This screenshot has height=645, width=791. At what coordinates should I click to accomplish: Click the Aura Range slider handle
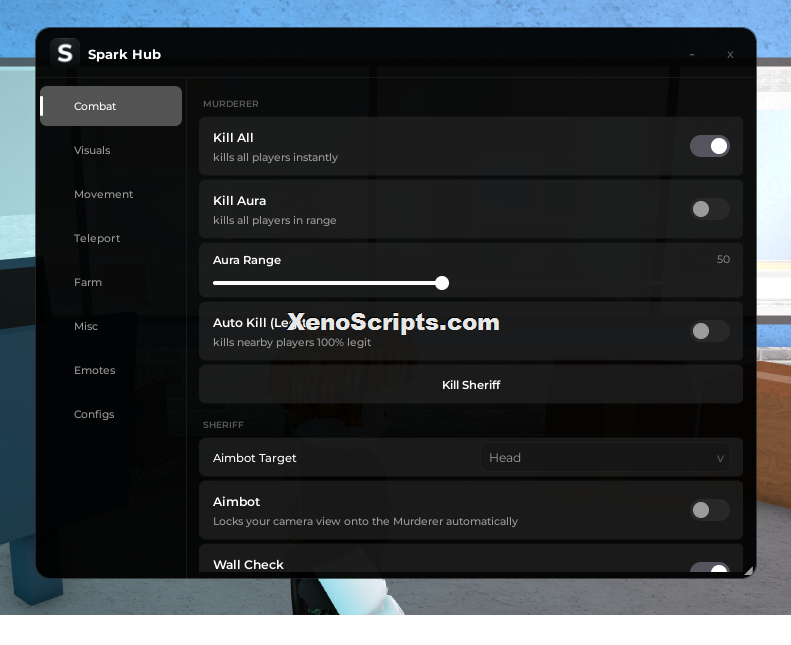(x=442, y=283)
